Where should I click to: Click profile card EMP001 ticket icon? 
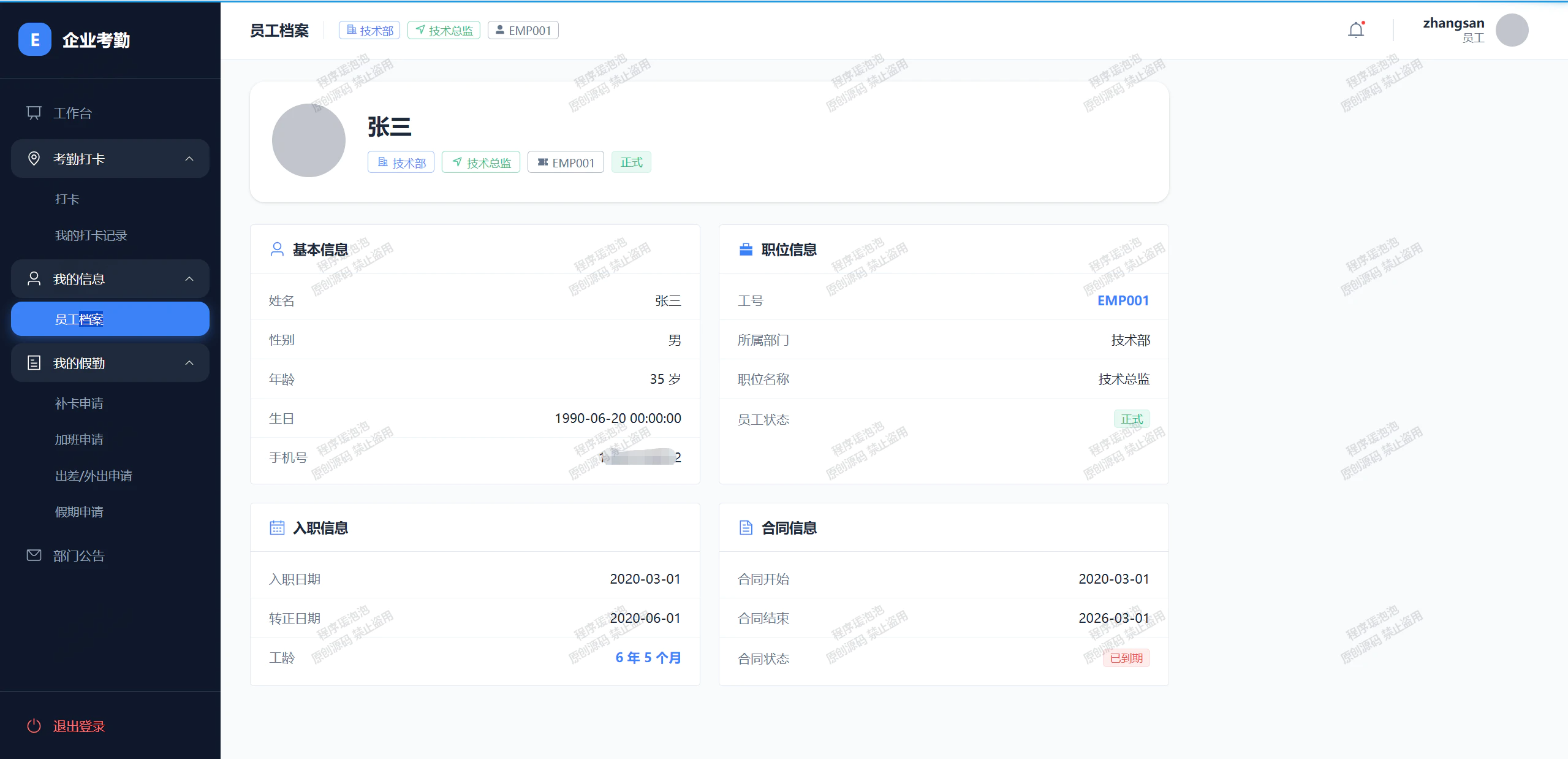(x=543, y=162)
